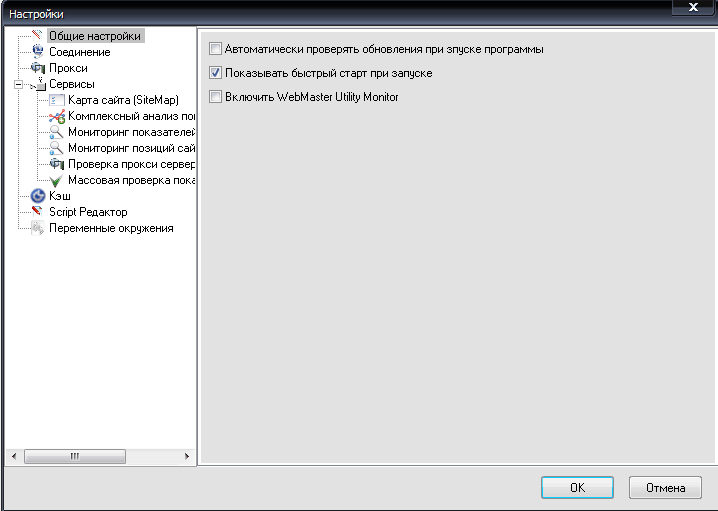Click the horizontal scrollbar thumb in tree
Viewport: 718px width, 511px height.
[73, 456]
